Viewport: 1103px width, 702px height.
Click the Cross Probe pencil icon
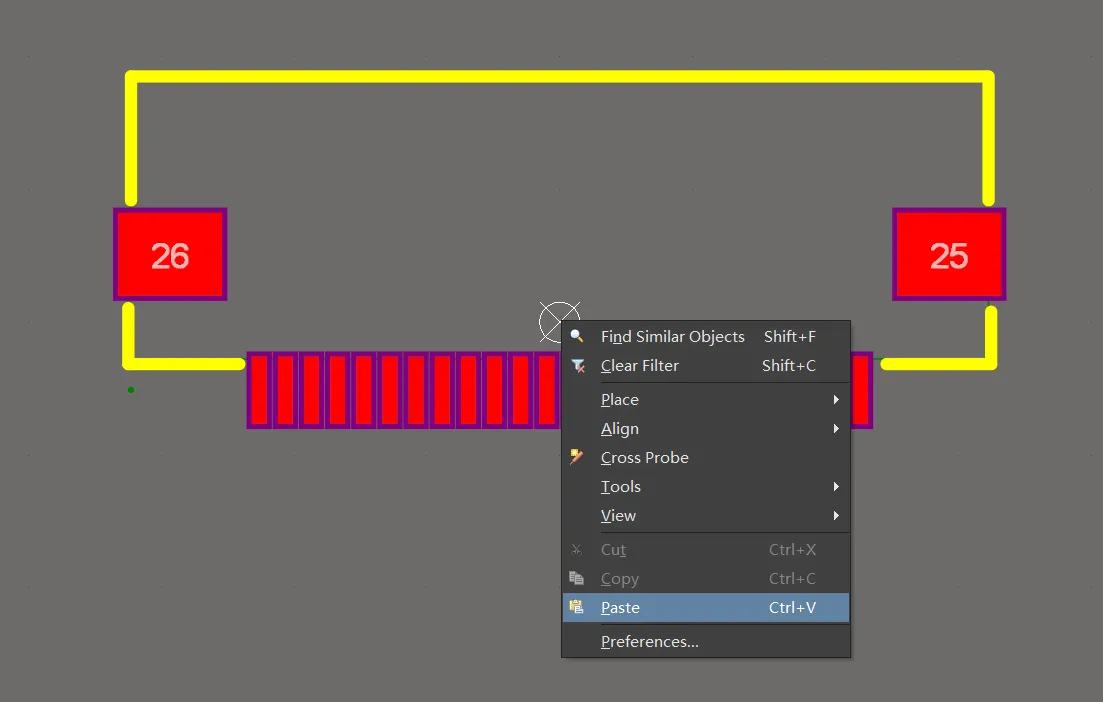(577, 457)
